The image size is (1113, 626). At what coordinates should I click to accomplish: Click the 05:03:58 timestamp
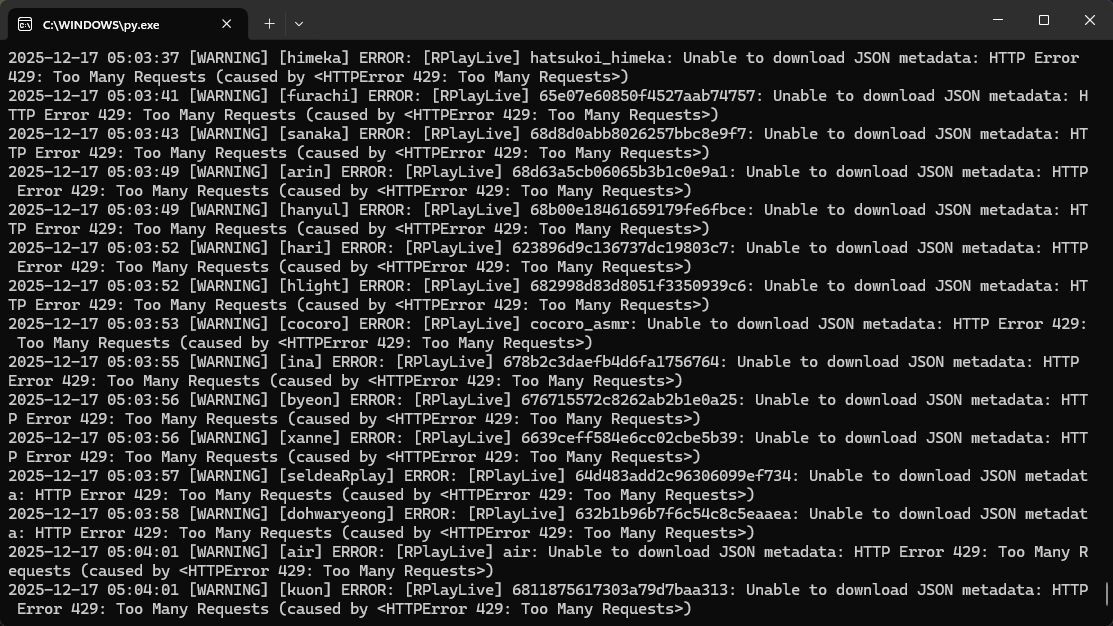coord(143,513)
